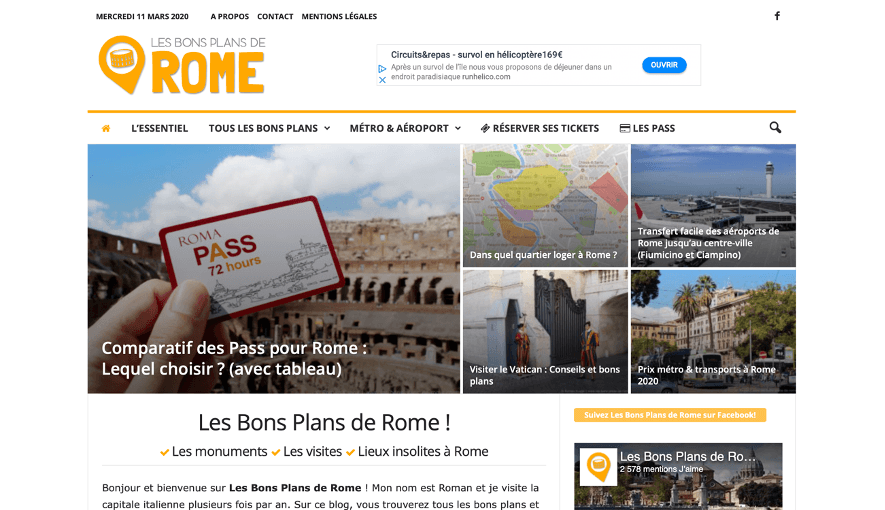The height and width of the screenshot is (510, 885).
Task: Click the Facebook page profile logo thumbnail
Action: (x=598, y=467)
